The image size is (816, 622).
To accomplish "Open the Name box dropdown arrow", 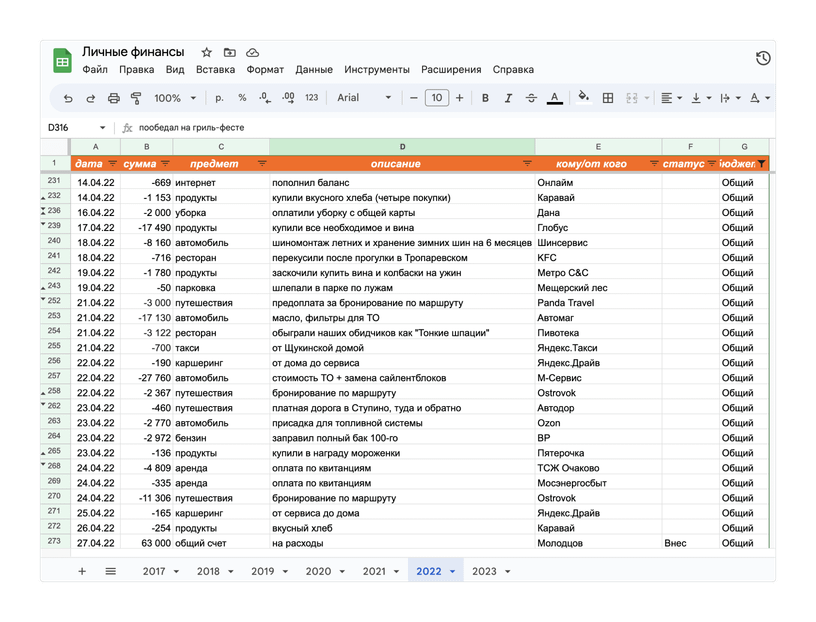I will pyautogui.click(x=103, y=128).
